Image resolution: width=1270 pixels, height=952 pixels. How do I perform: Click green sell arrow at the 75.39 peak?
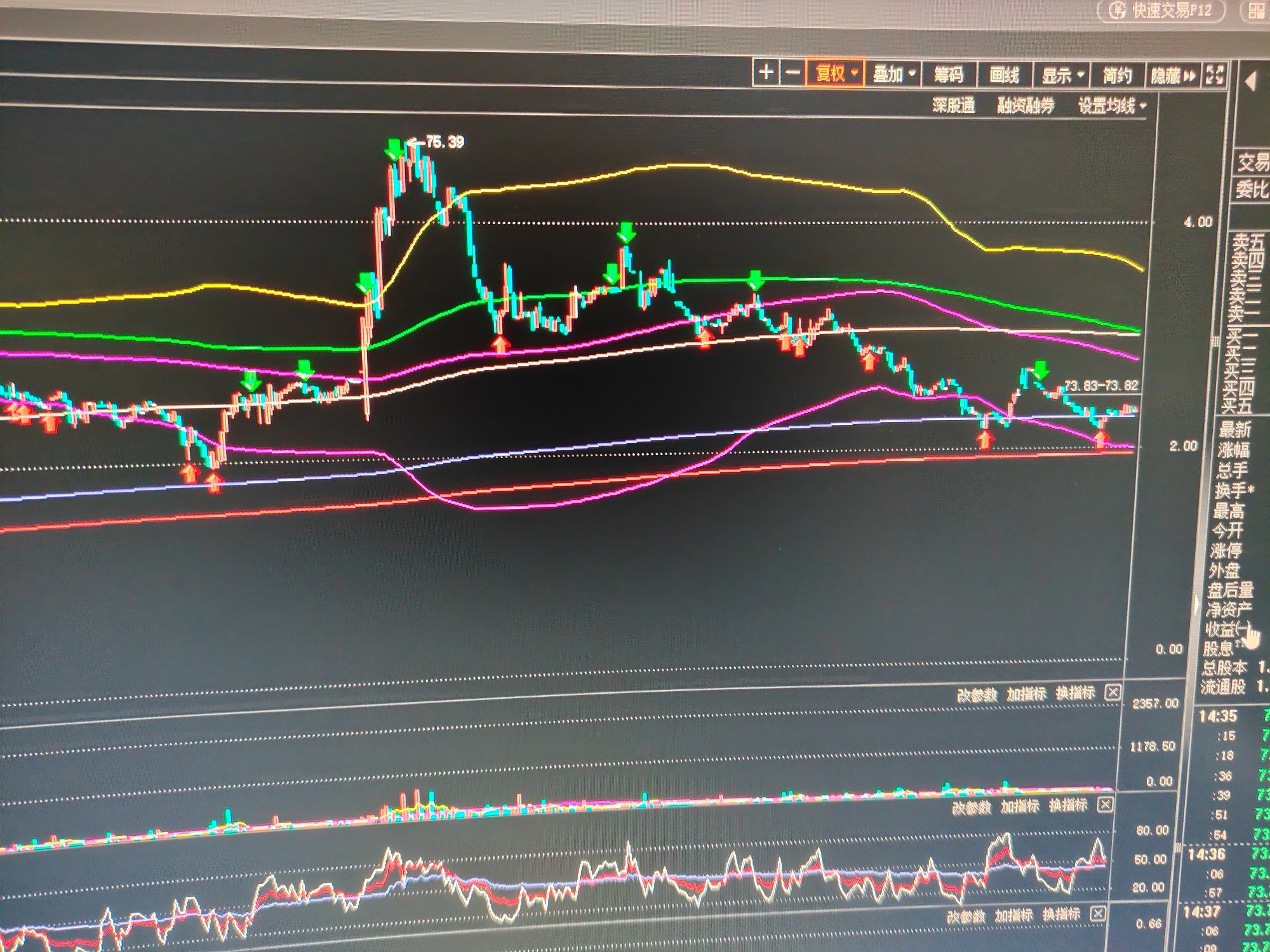click(394, 150)
